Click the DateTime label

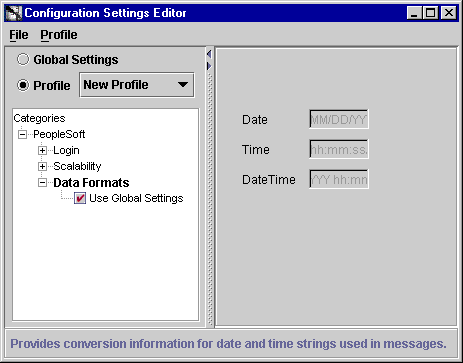269,180
